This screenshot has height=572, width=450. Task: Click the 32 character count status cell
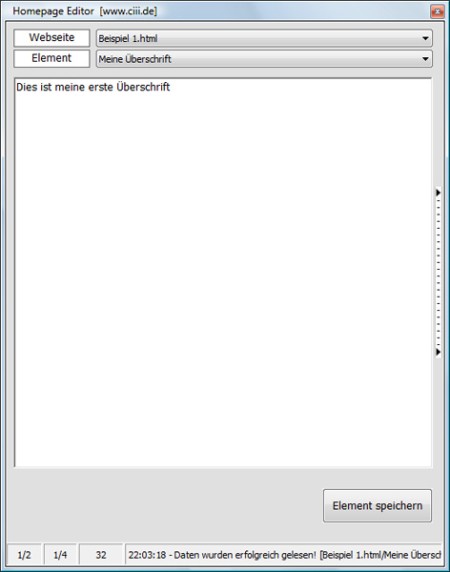101,555
